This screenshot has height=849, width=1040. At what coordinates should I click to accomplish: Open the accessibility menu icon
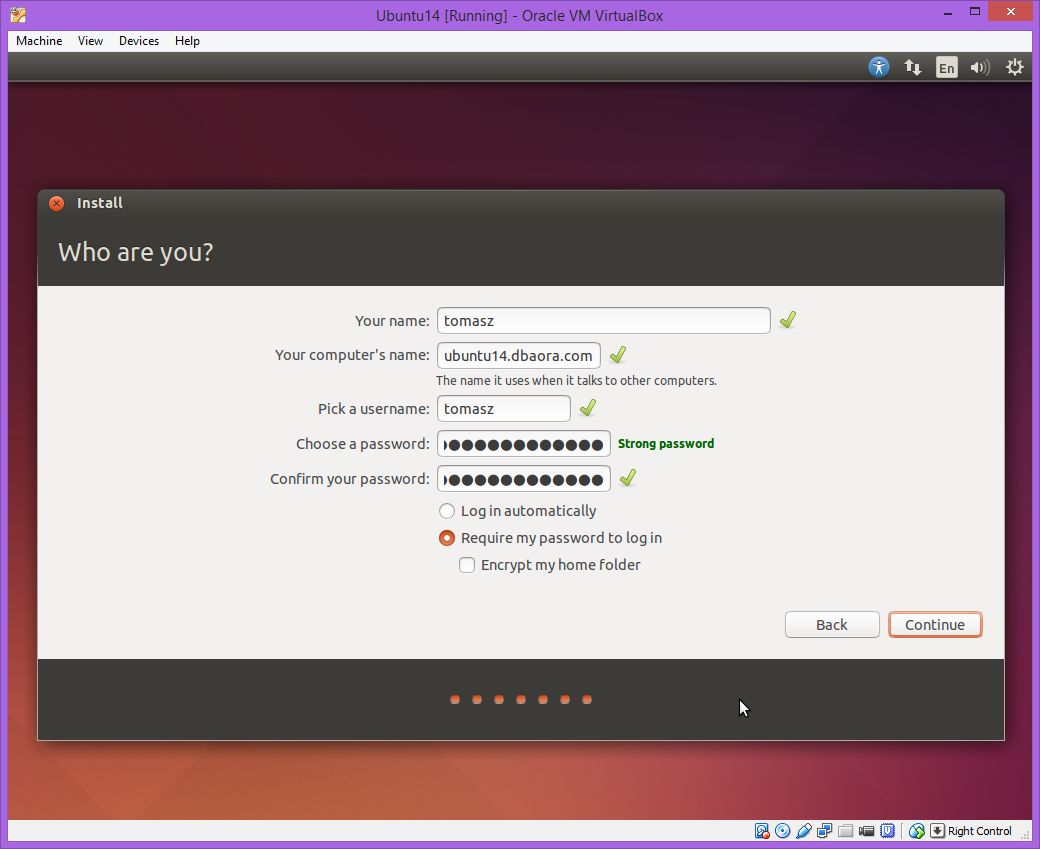point(879,67)
